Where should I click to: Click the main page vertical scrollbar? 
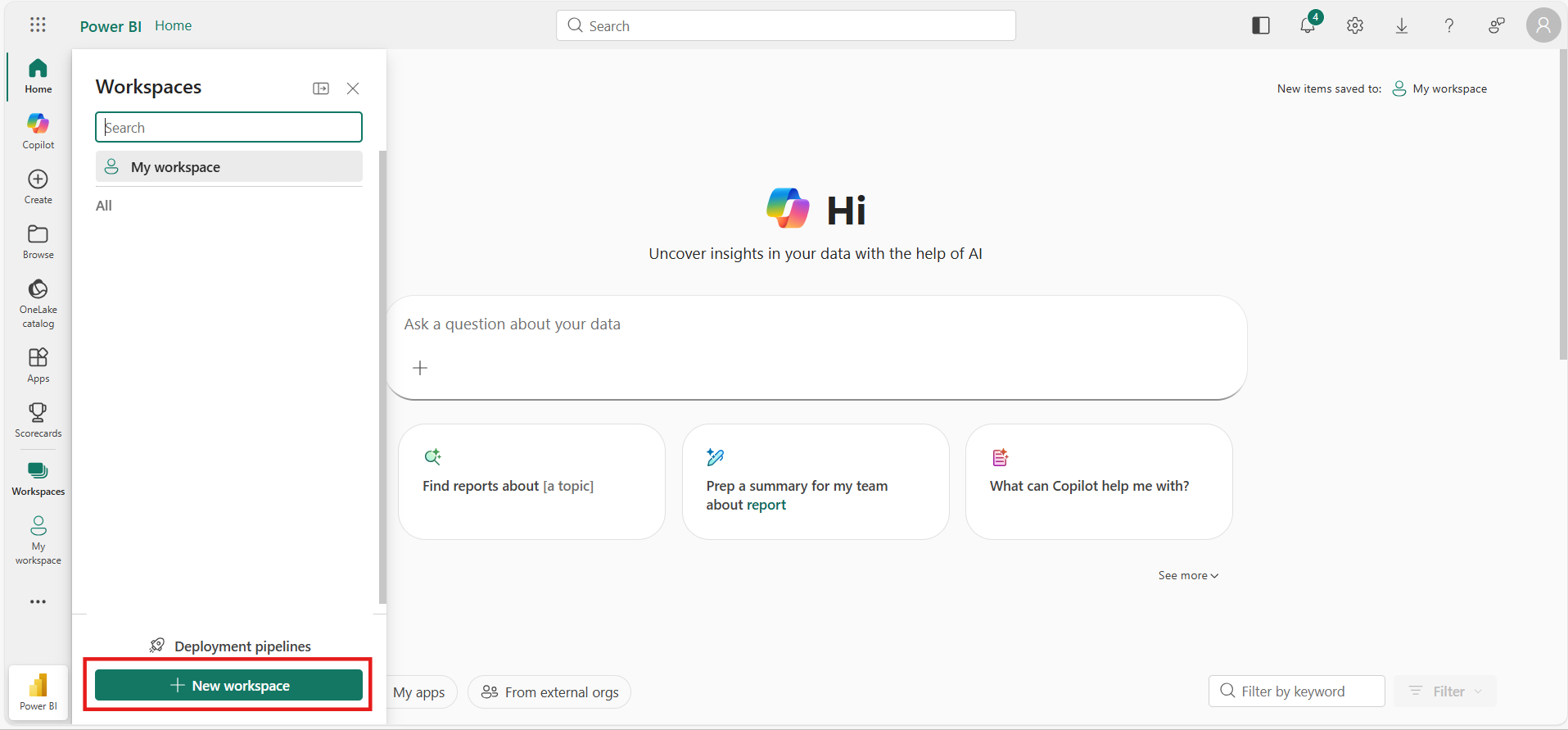1563,205
